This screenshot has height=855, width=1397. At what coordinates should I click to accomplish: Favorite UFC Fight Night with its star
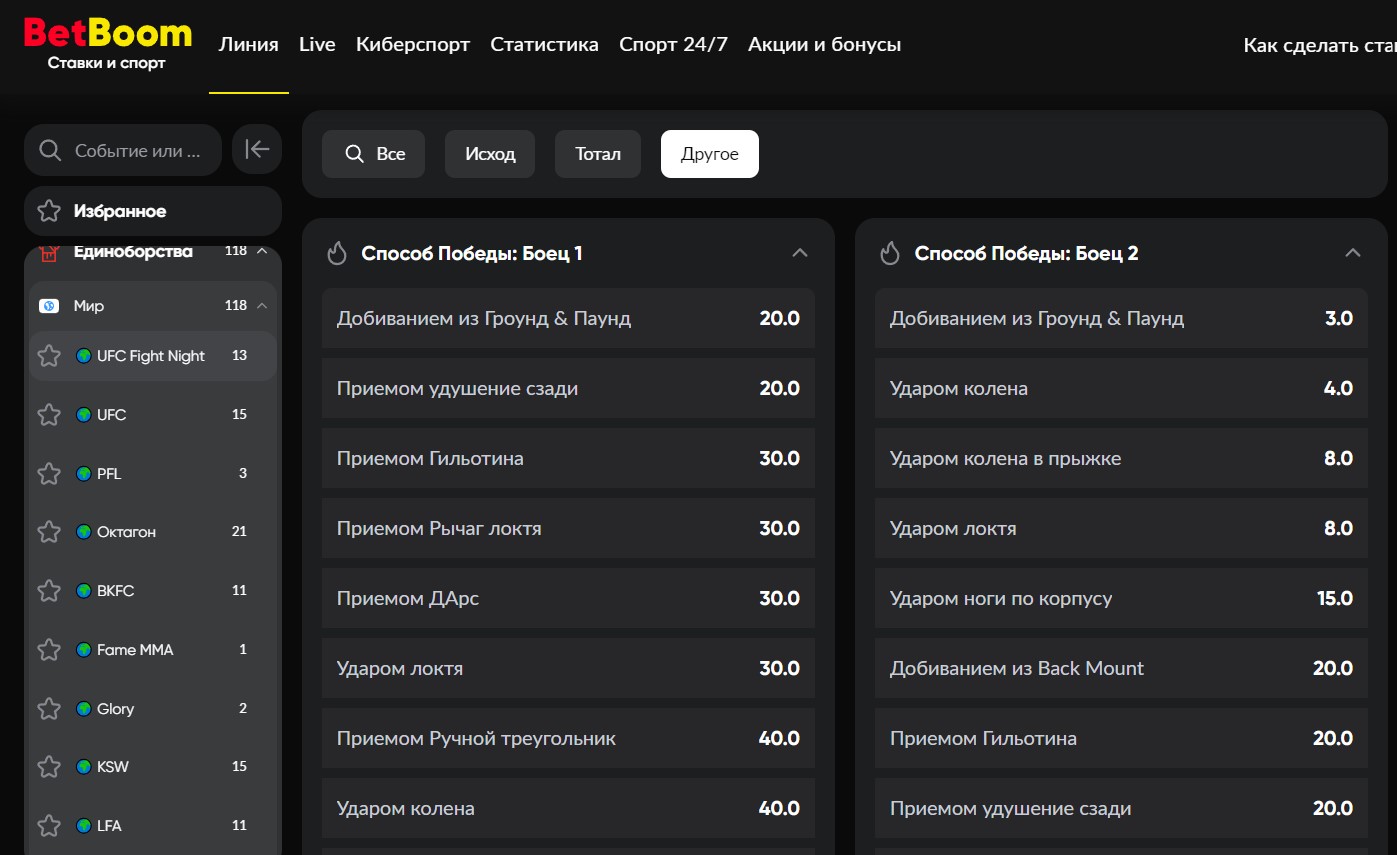coord(48,356)
